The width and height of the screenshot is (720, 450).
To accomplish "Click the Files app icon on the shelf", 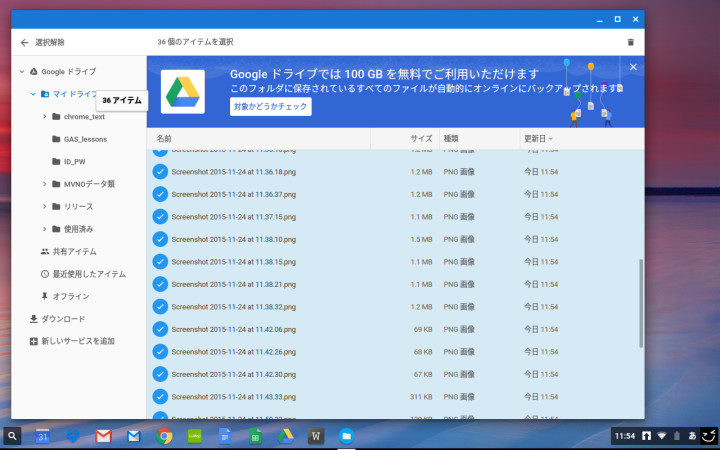I will pyautogui.click(x=346, y=436).
